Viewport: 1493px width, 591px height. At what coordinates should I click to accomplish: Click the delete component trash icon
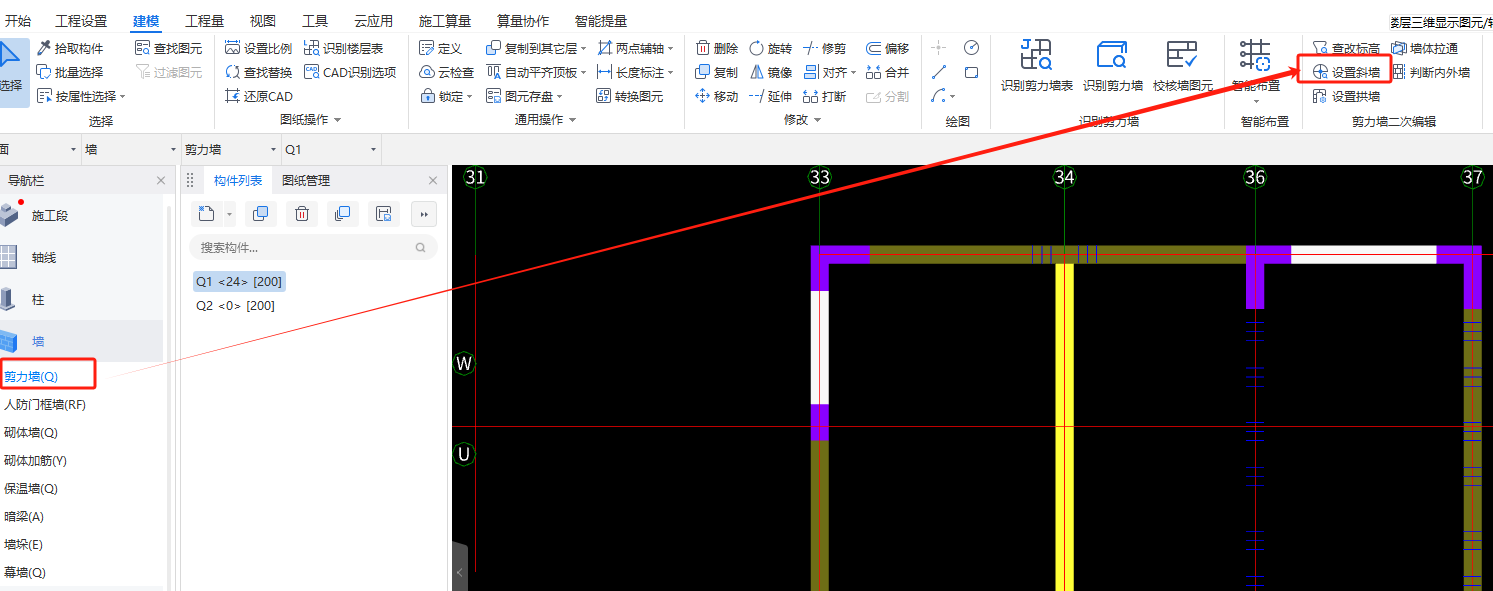(x=301, y=214)
